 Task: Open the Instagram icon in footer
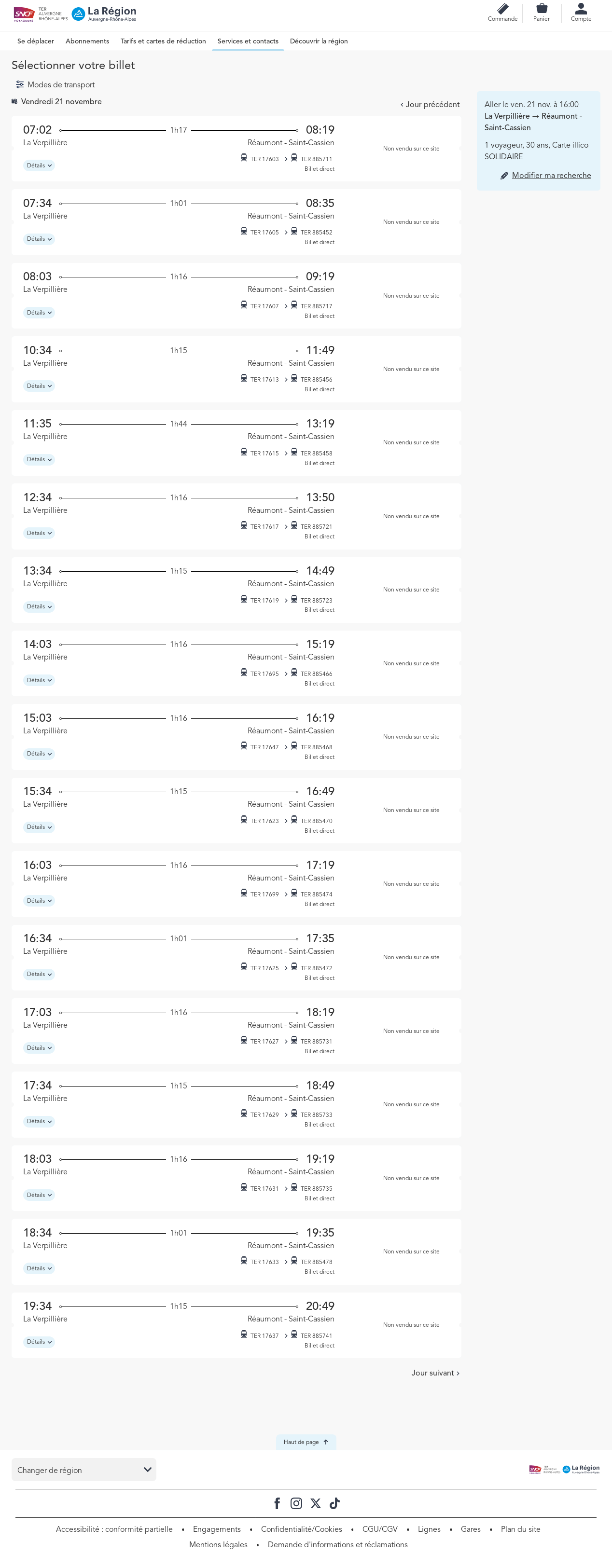point(296,1503)
